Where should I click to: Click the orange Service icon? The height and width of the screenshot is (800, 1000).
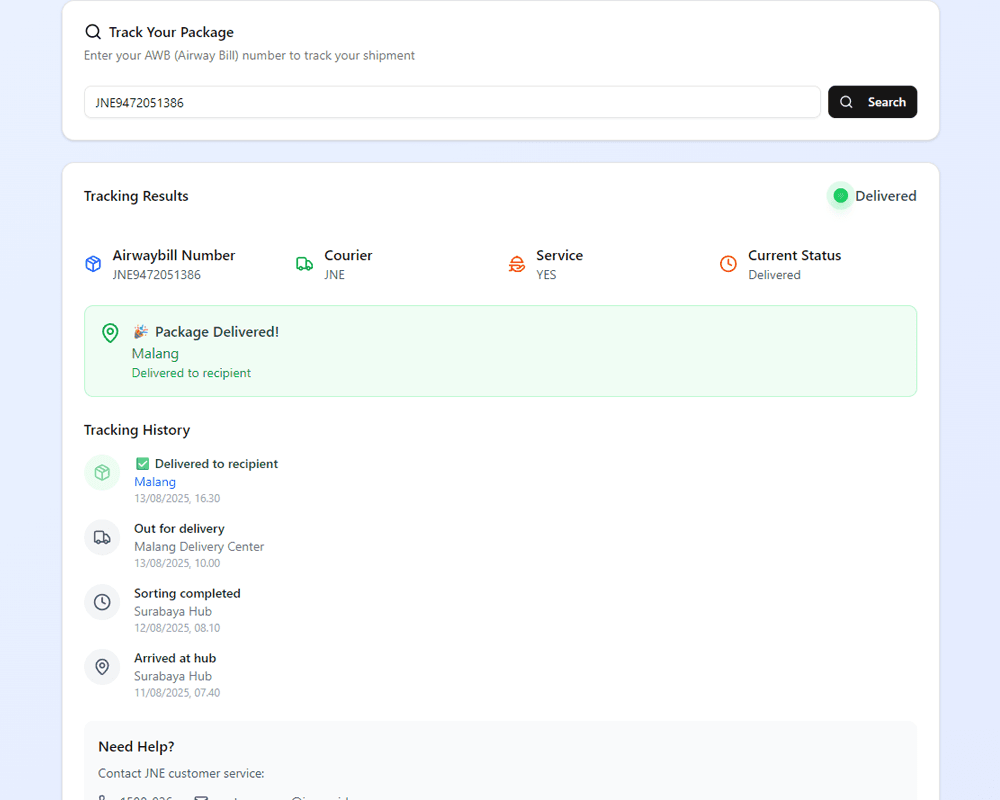pyautogui.click(x=517, y=264)
